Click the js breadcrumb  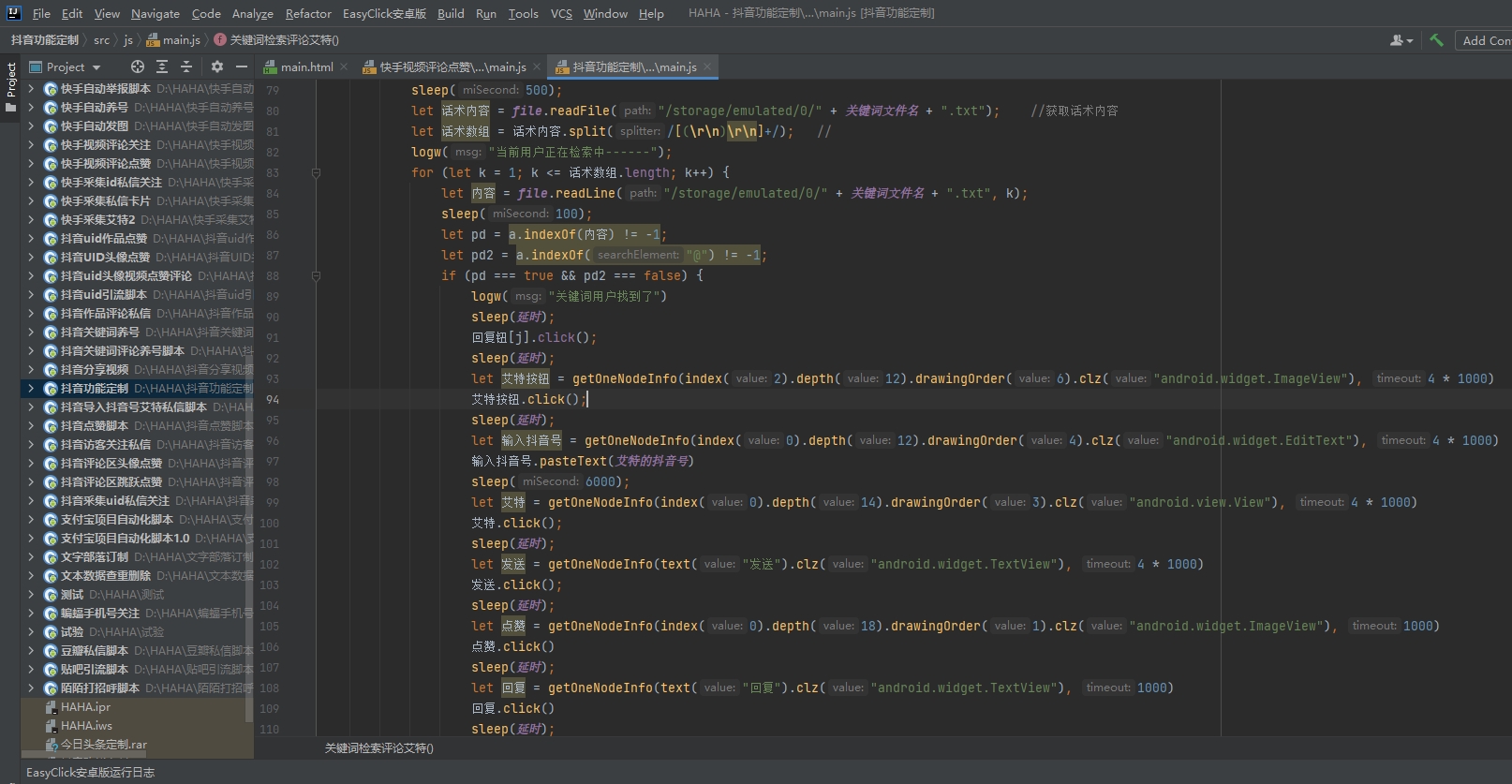pyautogui.click(x=128, y=40)
